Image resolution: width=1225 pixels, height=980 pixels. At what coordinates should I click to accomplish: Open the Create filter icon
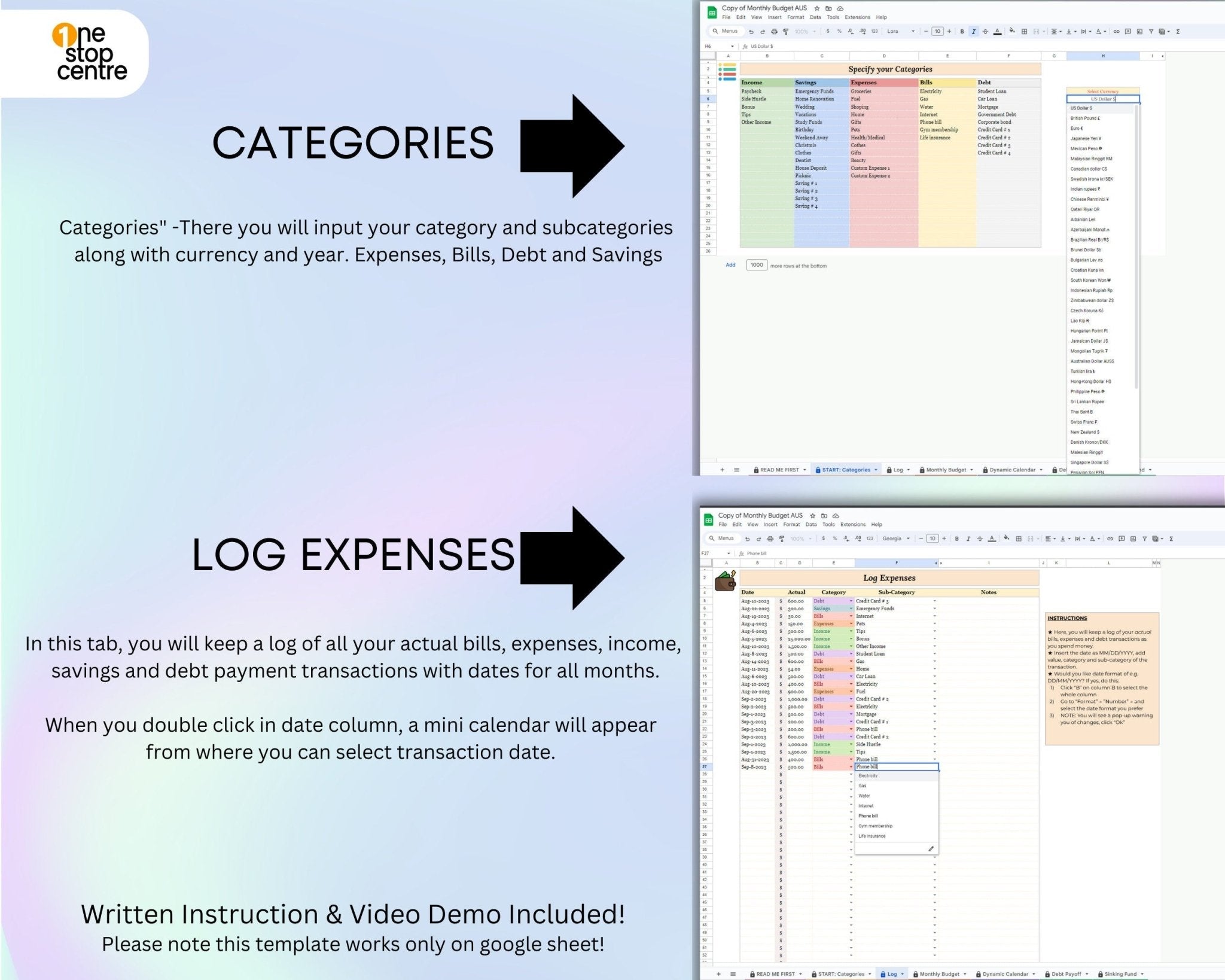[x=1151, y=31]
